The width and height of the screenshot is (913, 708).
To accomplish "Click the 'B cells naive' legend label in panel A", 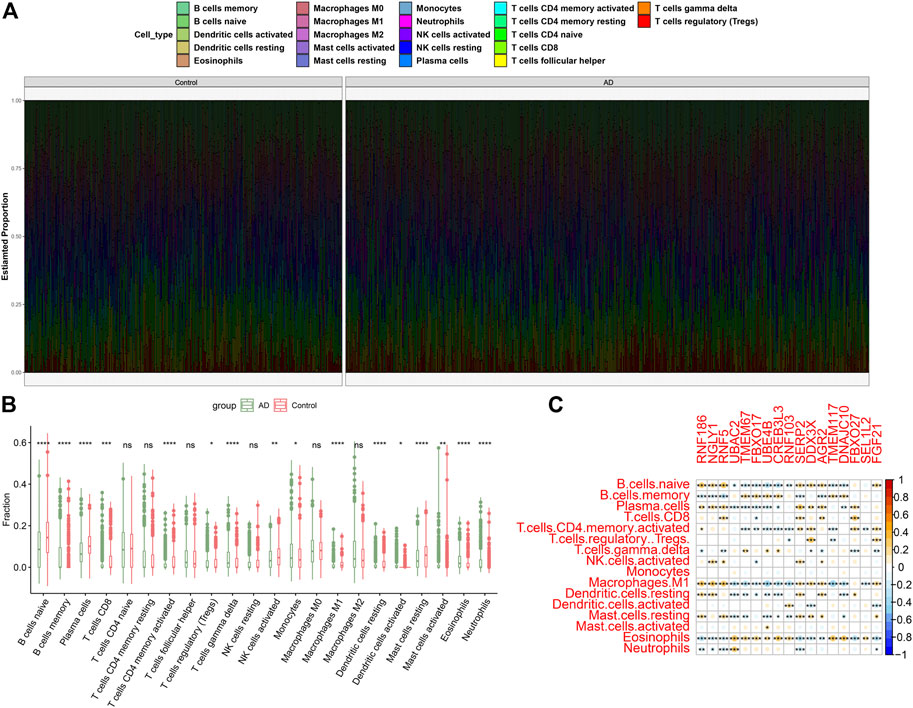I will pos(220,22).
